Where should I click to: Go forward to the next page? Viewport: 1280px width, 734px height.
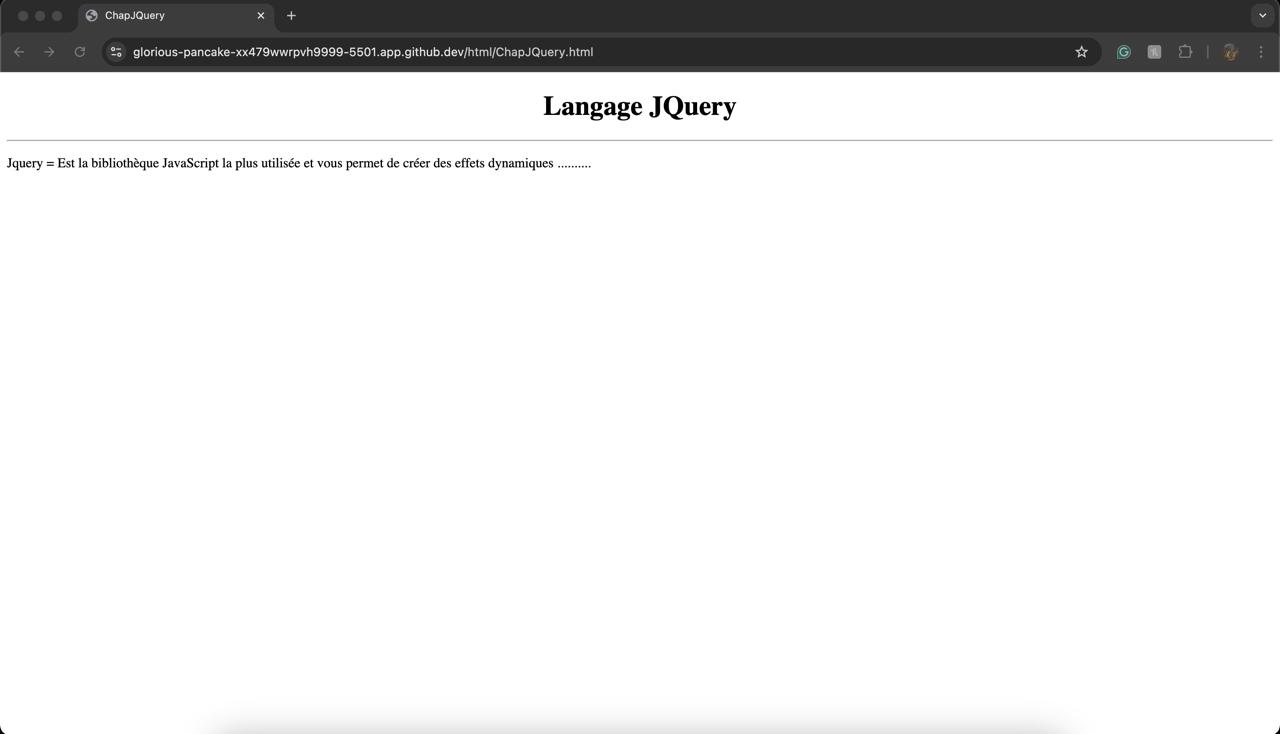click(49, 52)
